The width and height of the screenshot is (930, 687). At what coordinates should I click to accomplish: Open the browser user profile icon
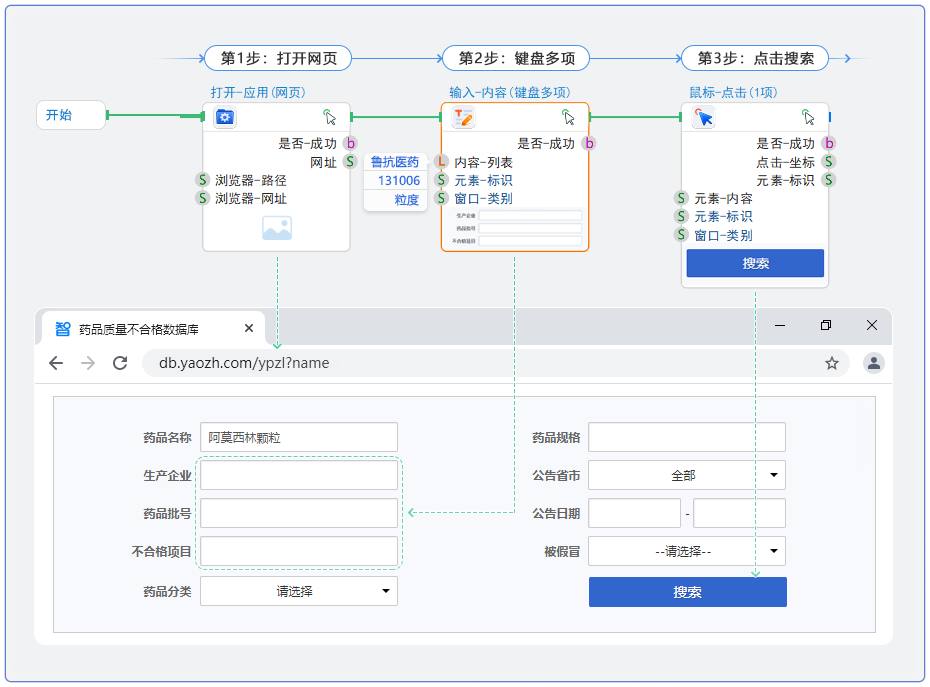pyautogui.click(x=874, y=363)
